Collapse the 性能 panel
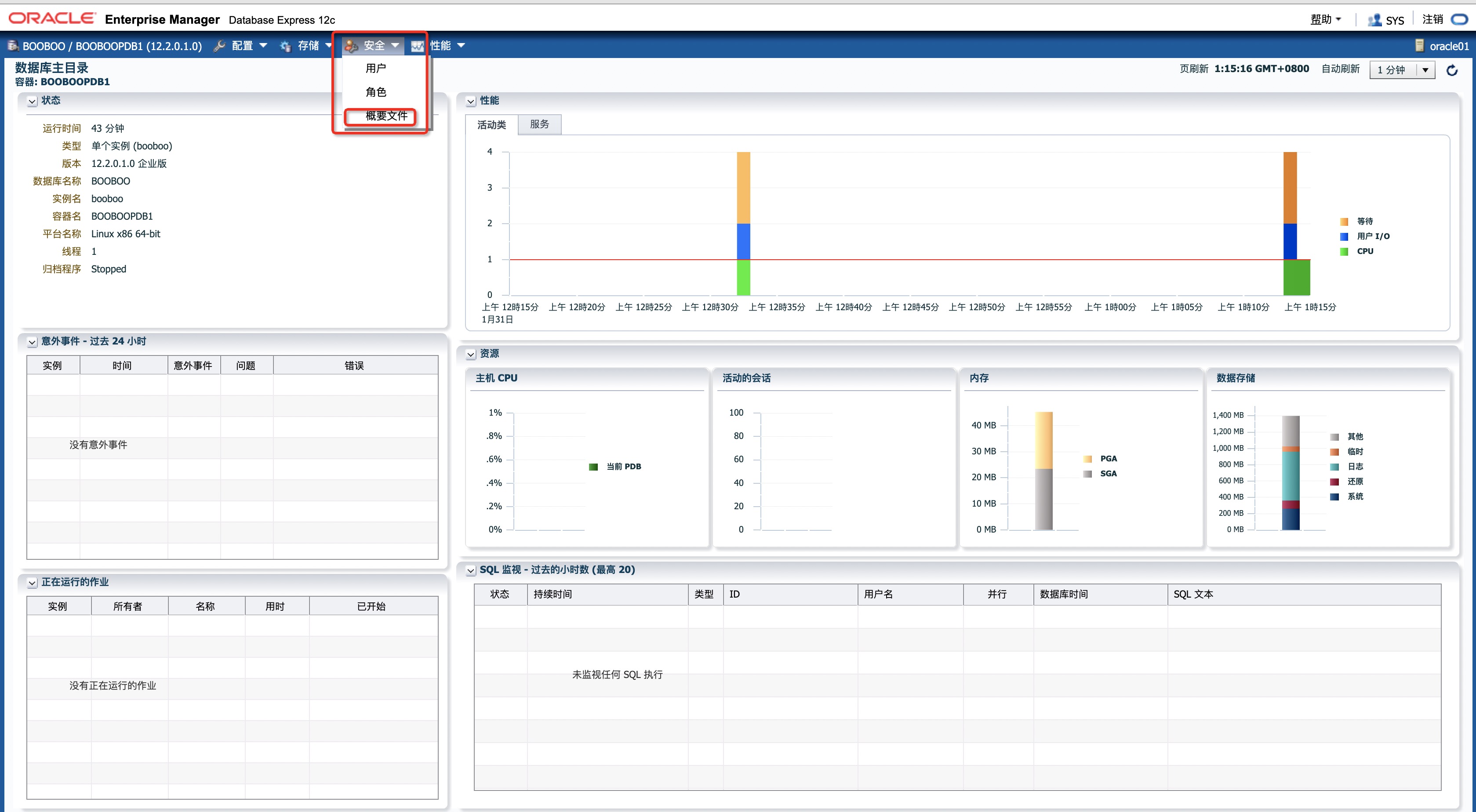1476x812 pixels. click(x=471, y=101)
